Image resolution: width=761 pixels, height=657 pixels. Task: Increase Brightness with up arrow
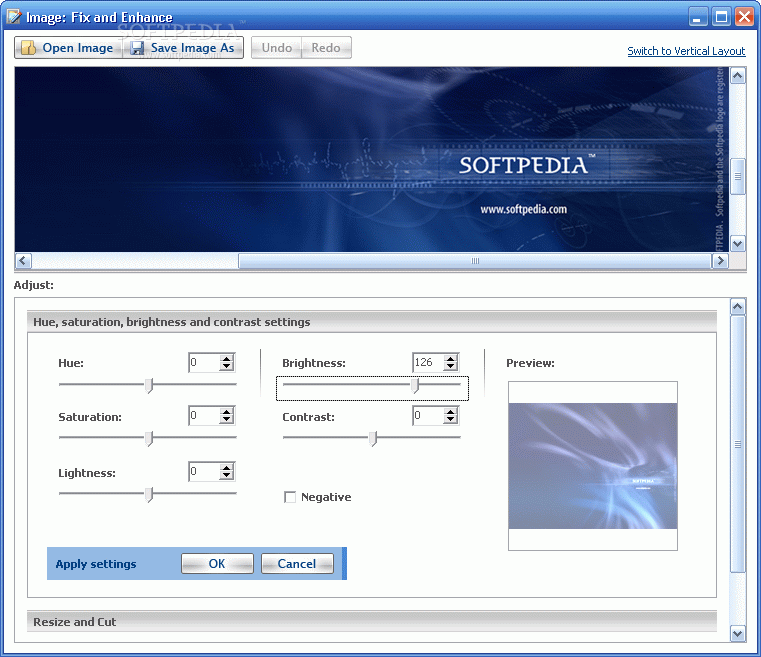tap(451, 359)
